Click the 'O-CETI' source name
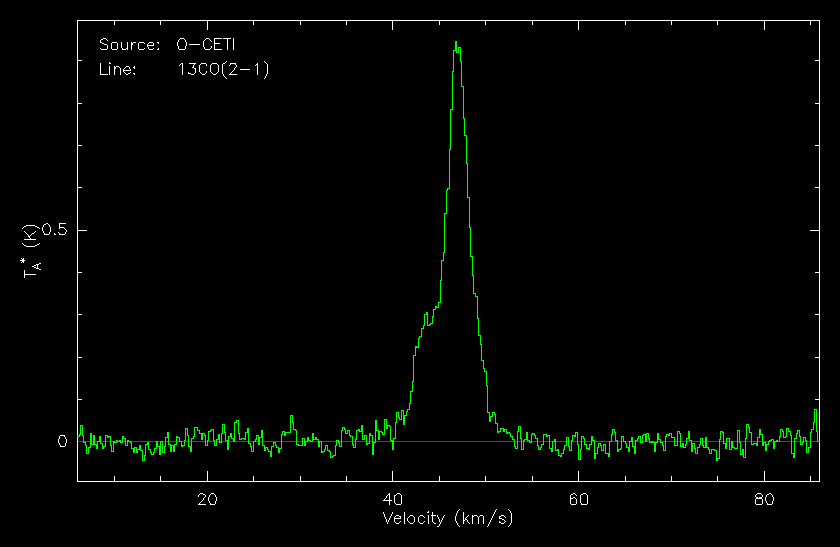This screenshot has height=547, width=840. point(206,44)
